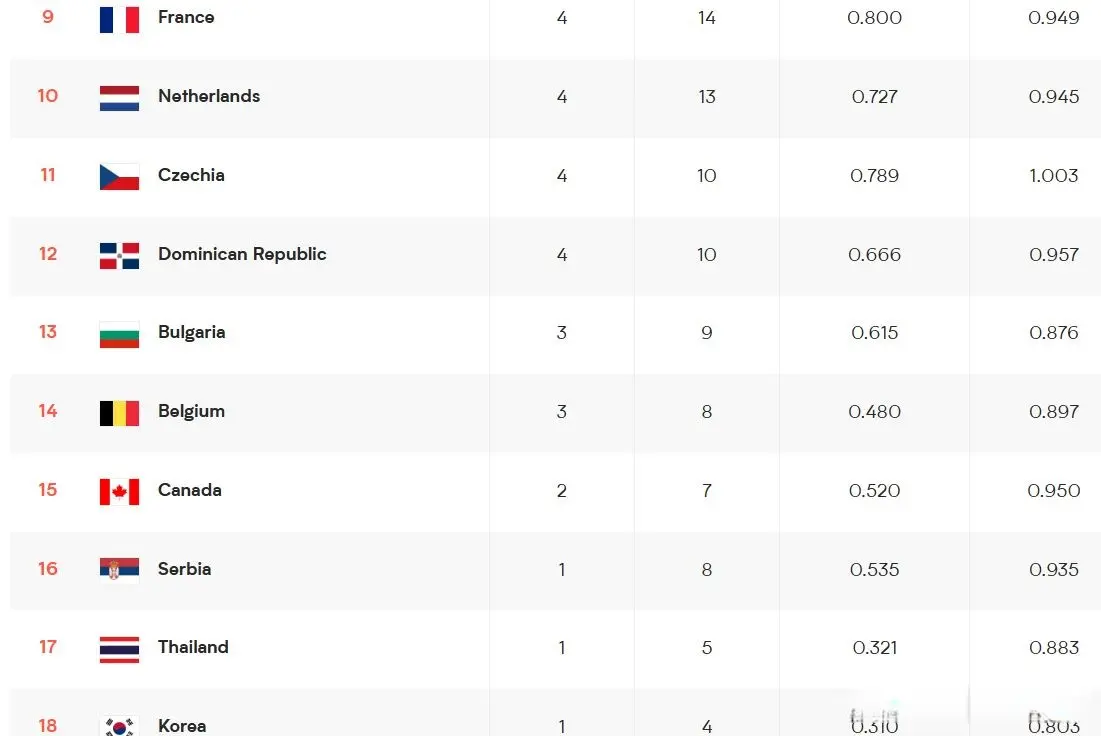Viewport: 1101px width, 736px height.
Task: Click the Korea flag icon
Action: pos(119,725)
